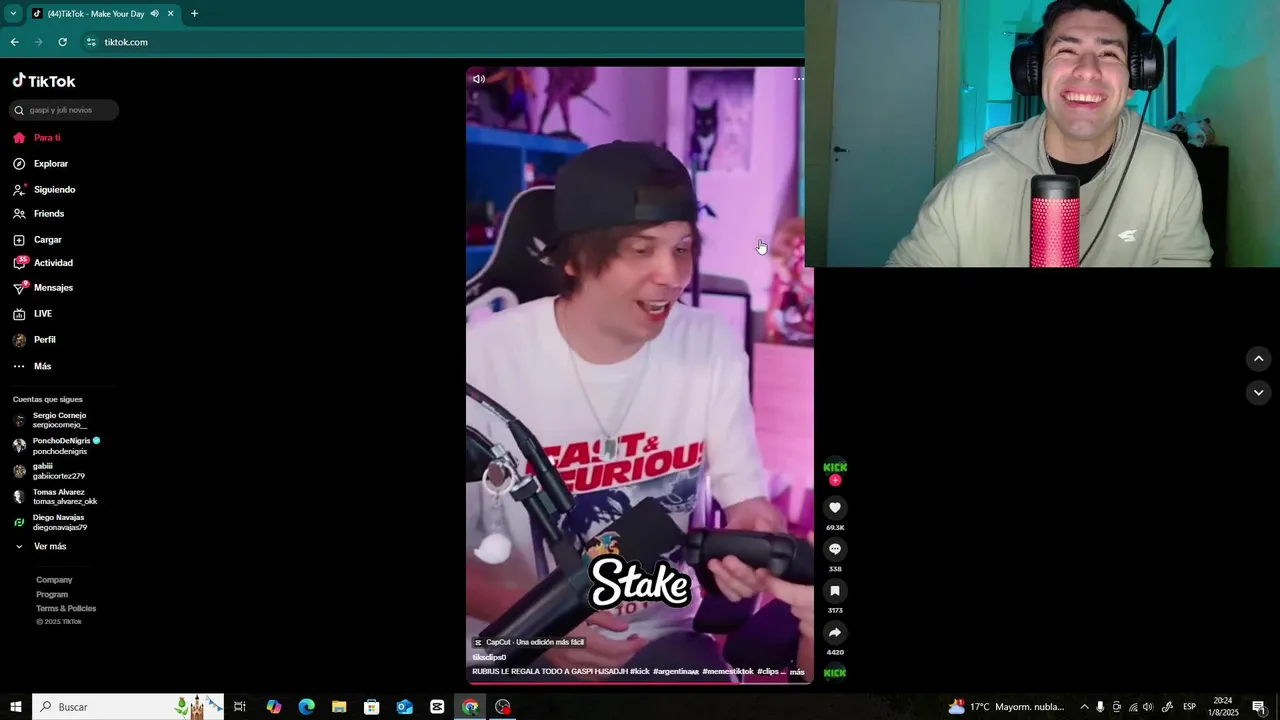This screenshot has width=1280, height=720.
Task: Open the video's three-dot options menu
Action: (798, 78)
